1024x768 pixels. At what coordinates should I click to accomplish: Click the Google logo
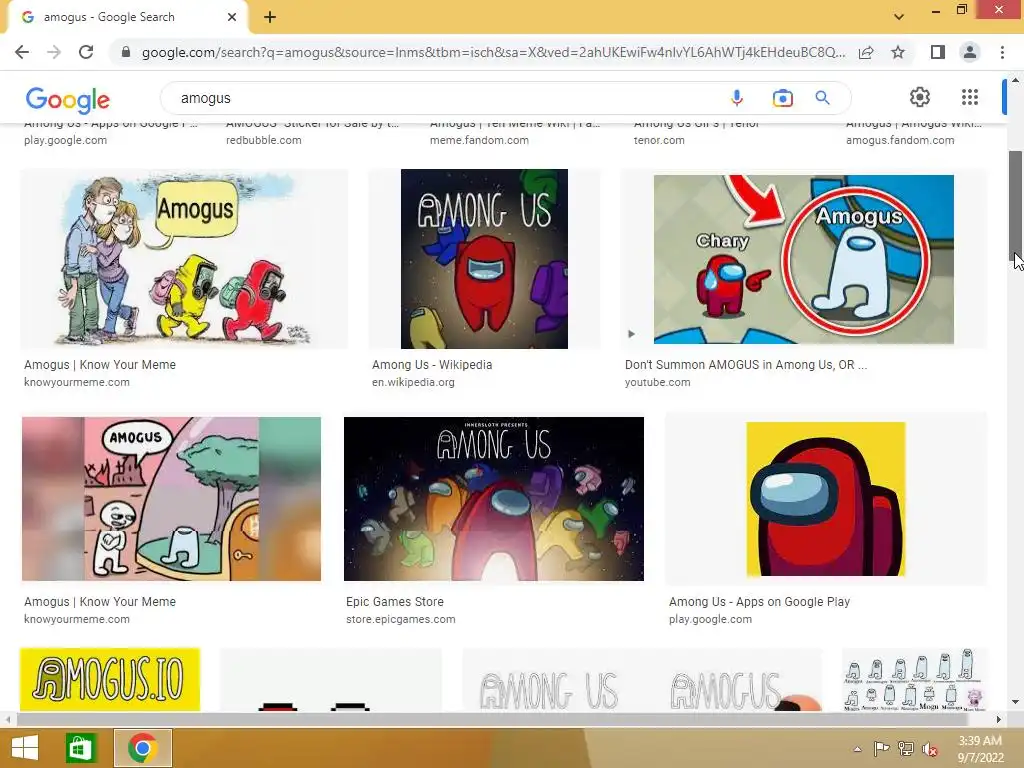tap(68, 99)
